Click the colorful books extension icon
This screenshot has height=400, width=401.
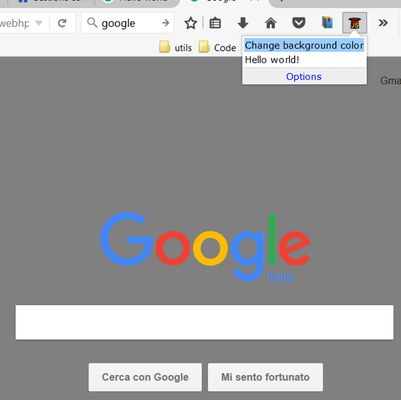327,23
